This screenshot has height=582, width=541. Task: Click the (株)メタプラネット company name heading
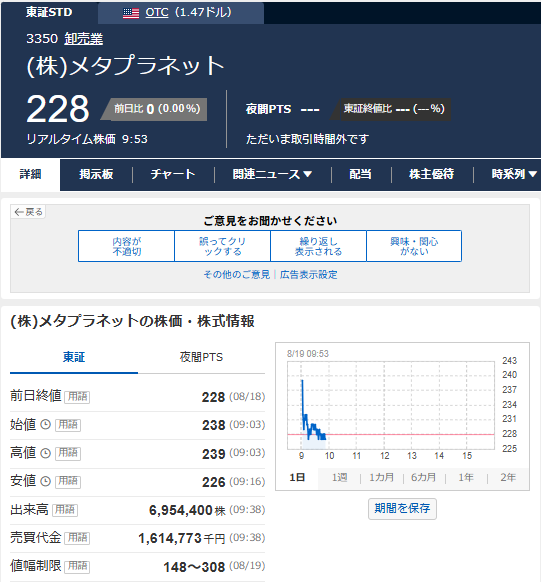click(125, 66)
